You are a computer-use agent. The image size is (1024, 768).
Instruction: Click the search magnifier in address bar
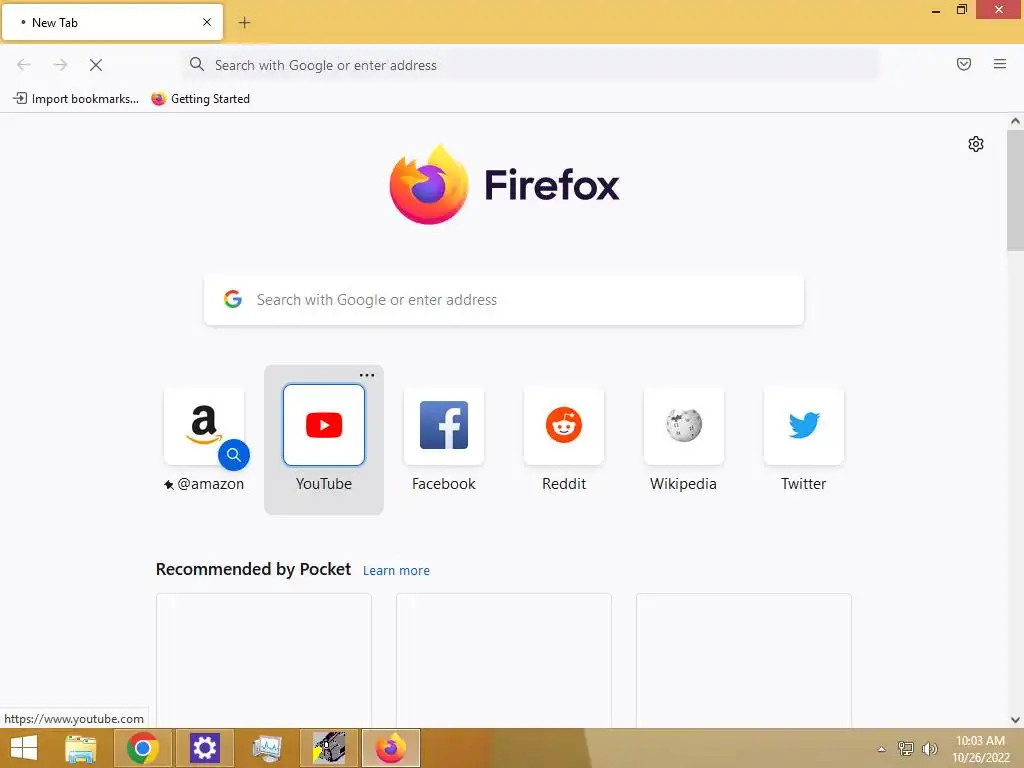197,64
